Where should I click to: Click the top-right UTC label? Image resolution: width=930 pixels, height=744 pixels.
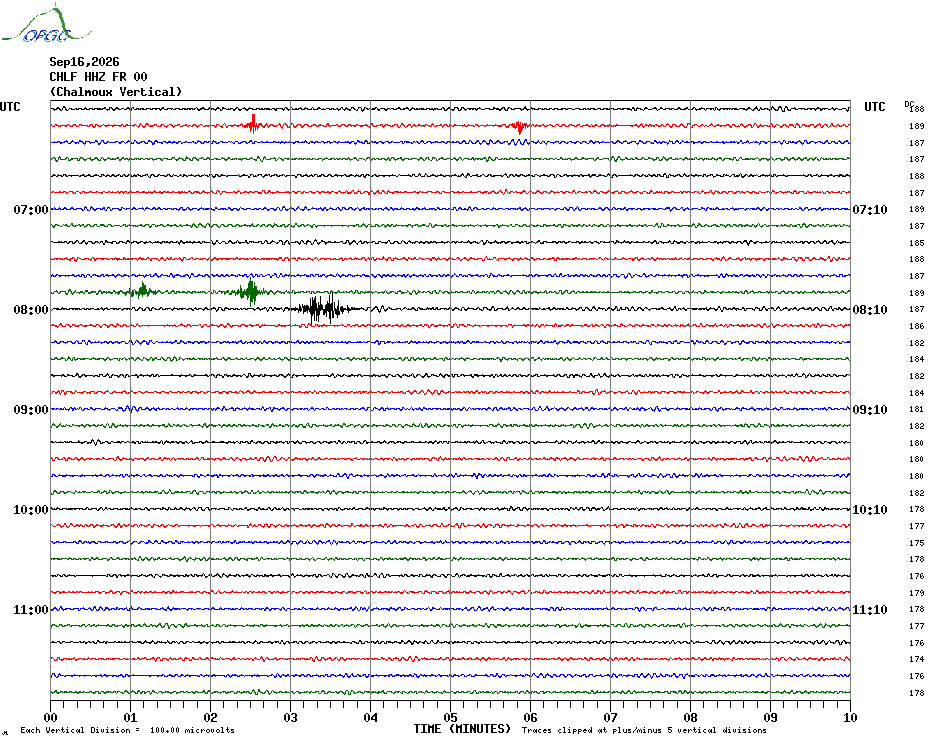point(874,107)
